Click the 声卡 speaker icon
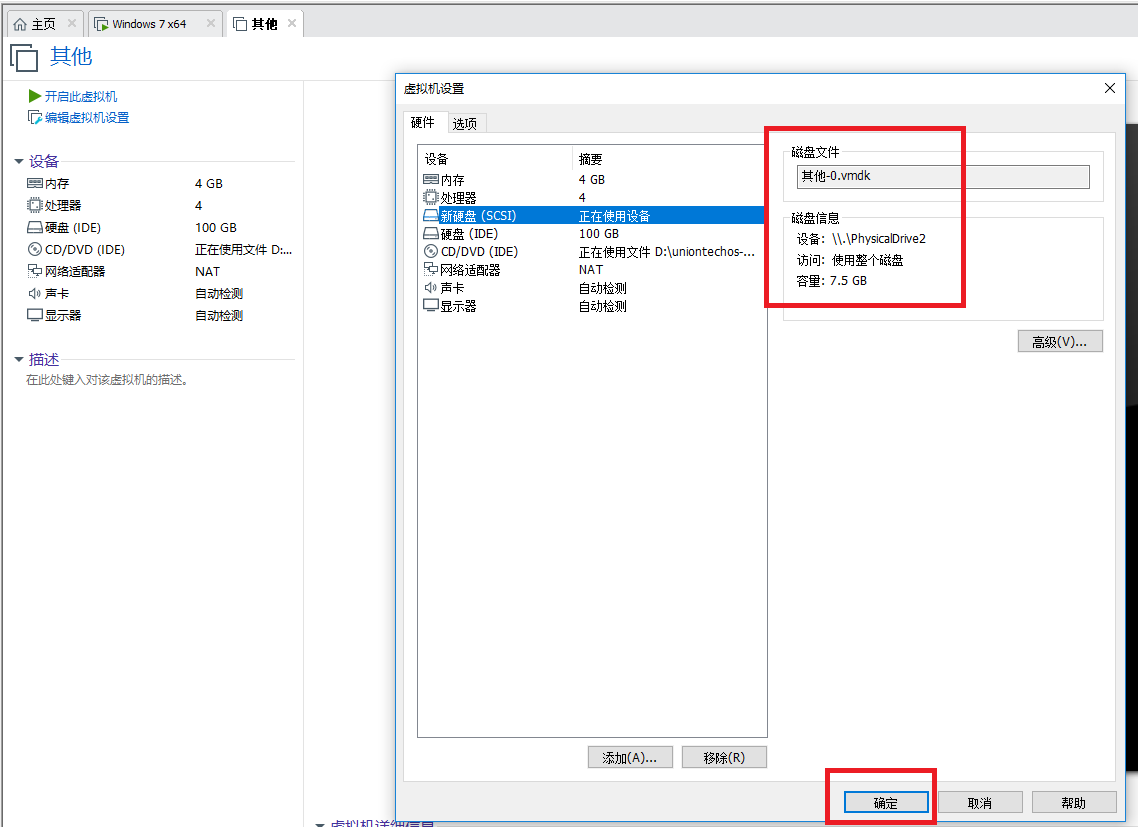This screenshot has width=1138, height=827. (33, 293)
